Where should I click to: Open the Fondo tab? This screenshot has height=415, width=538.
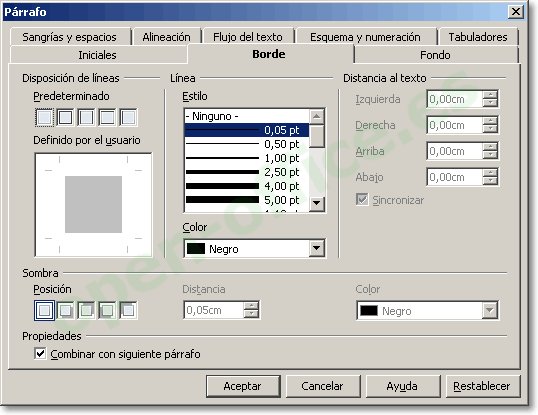435,55
